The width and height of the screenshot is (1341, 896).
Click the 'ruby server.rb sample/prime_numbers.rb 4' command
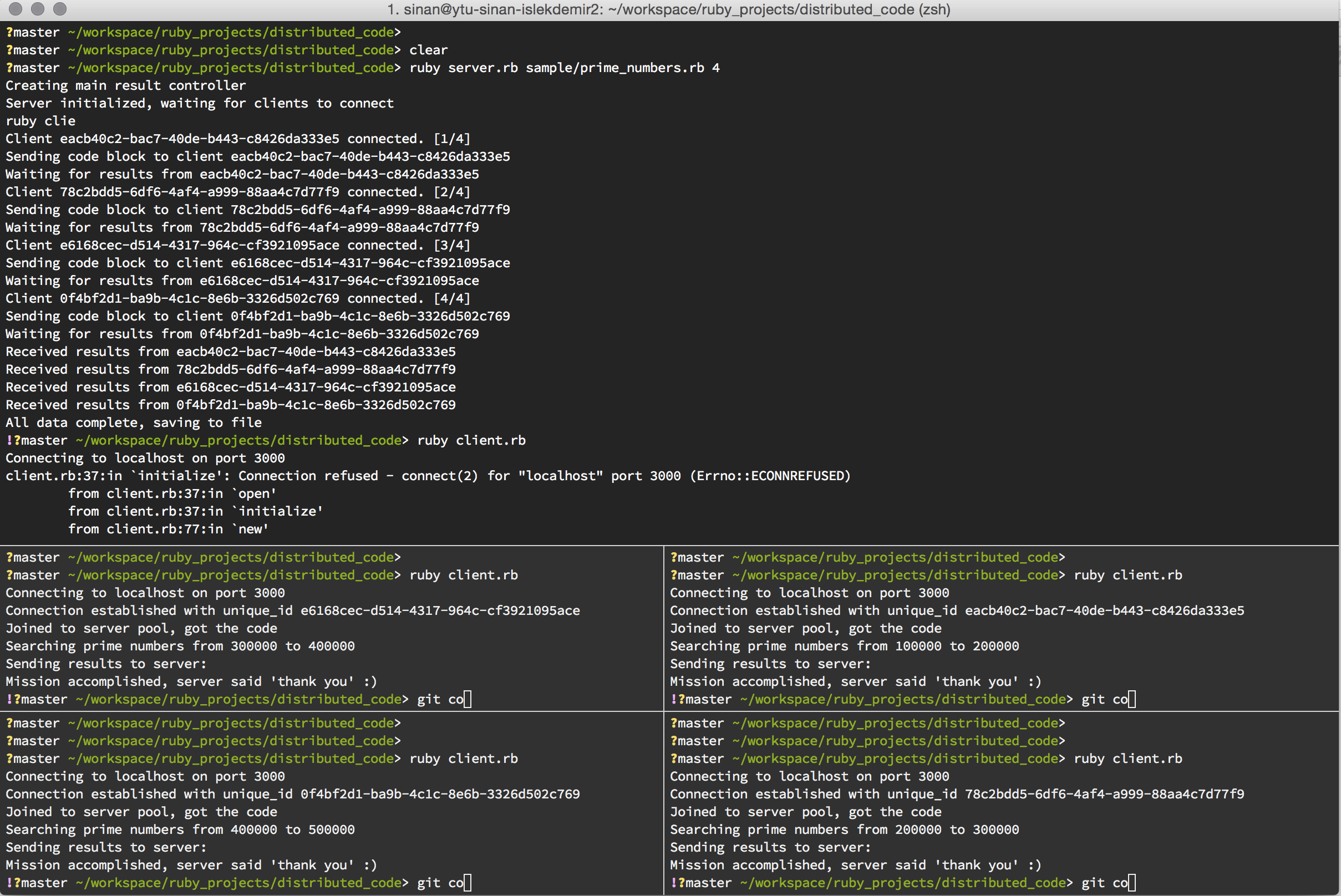coord(564,68)
